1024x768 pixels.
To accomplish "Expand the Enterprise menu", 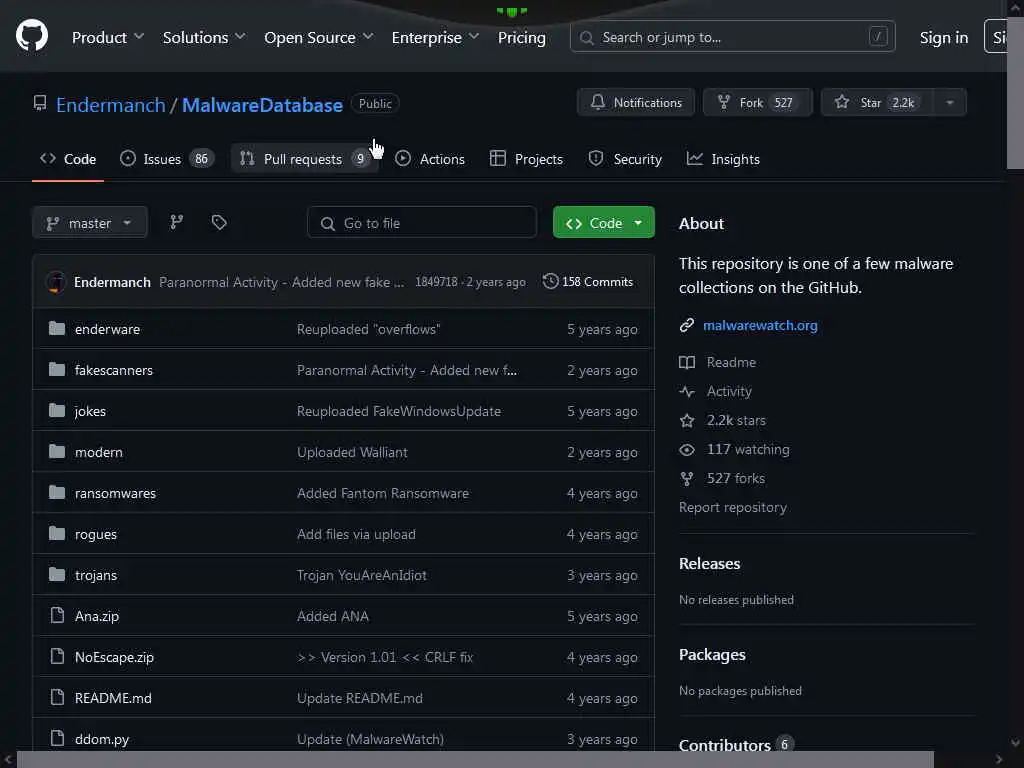I will tap(435, 37).
